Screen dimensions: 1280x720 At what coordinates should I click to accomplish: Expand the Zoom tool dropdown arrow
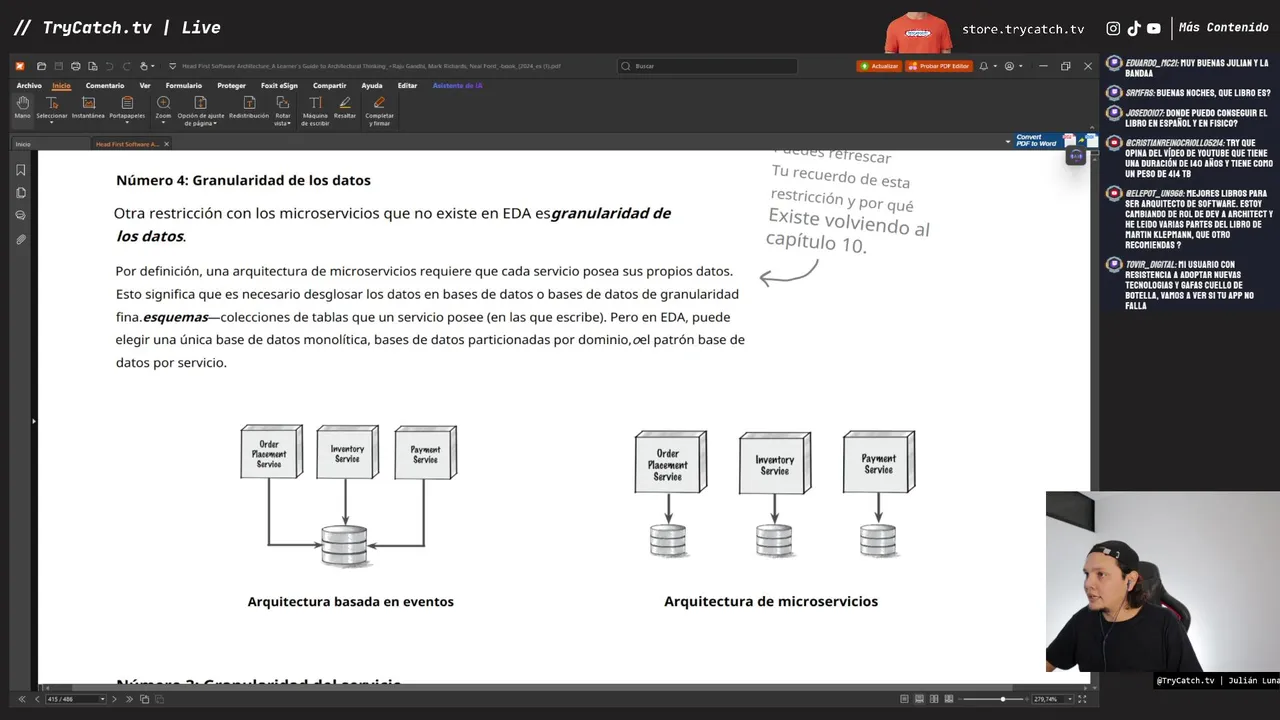pyautogui.click(x=163, y=123)
